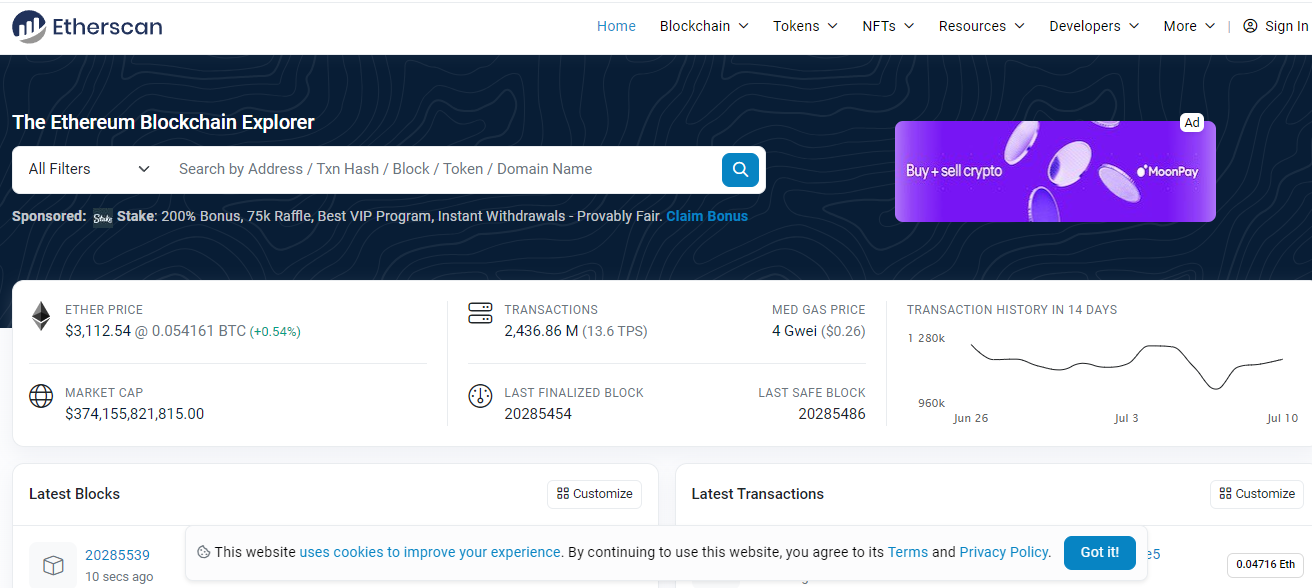The image size is (1312, 588).
Task: Click the Transactions stack icon
Action: click(480, 312)
